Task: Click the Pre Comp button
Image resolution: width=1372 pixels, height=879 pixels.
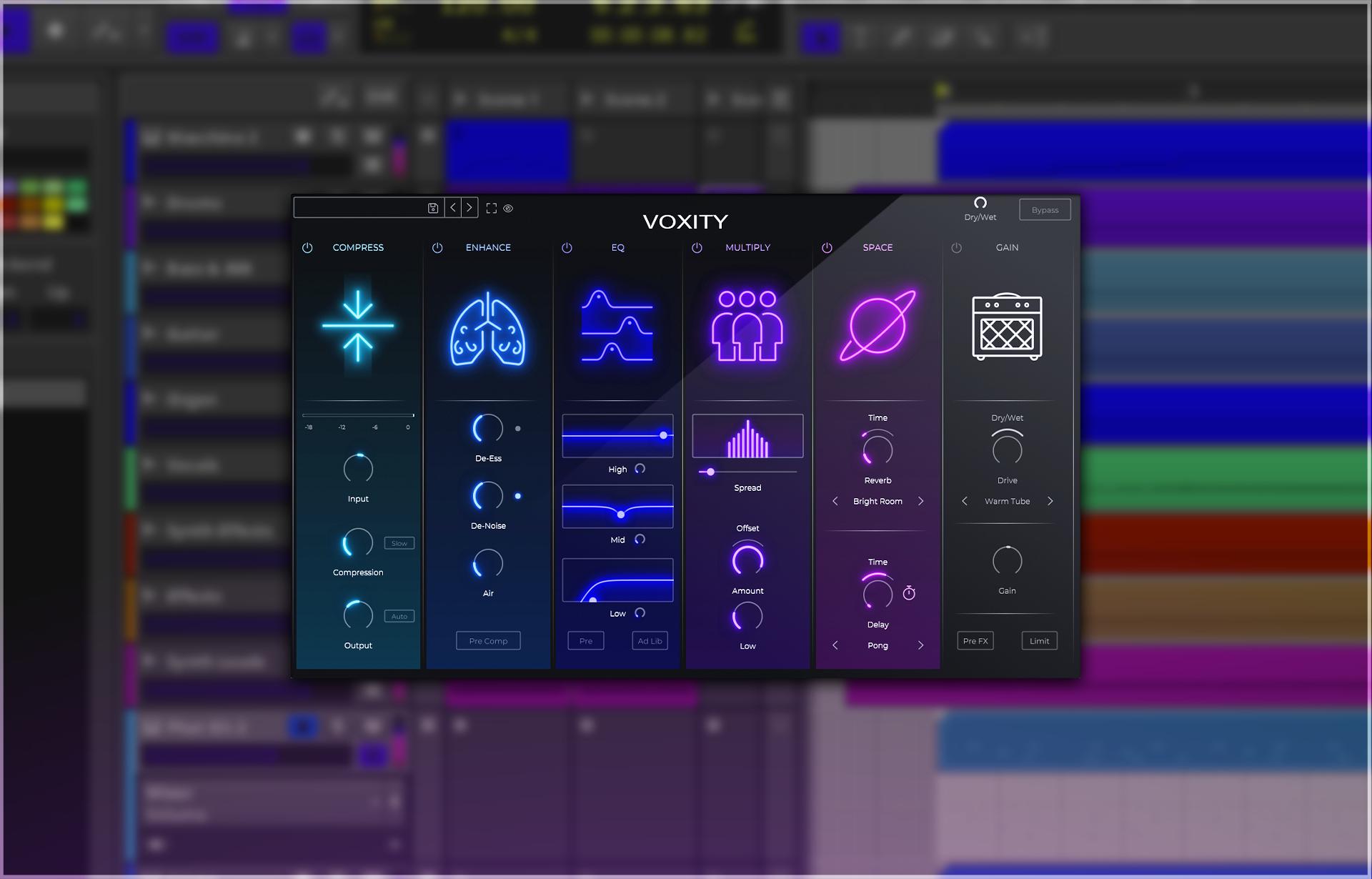Action: tap(488, 641)
